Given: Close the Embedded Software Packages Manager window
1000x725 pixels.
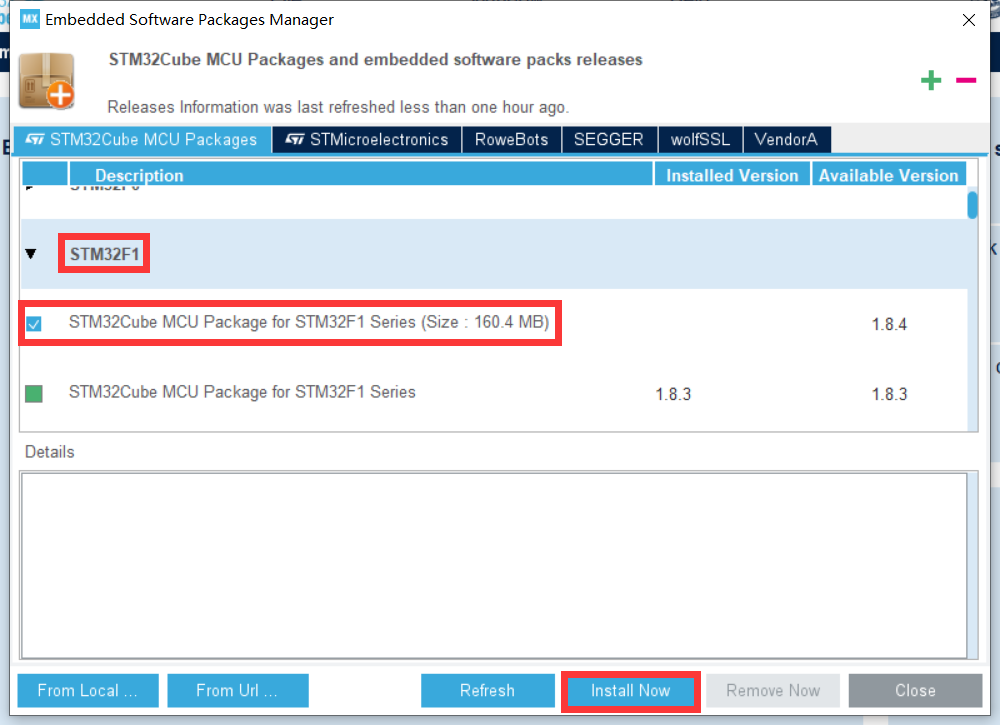Looking at the screenshot, I should point(969,20).
